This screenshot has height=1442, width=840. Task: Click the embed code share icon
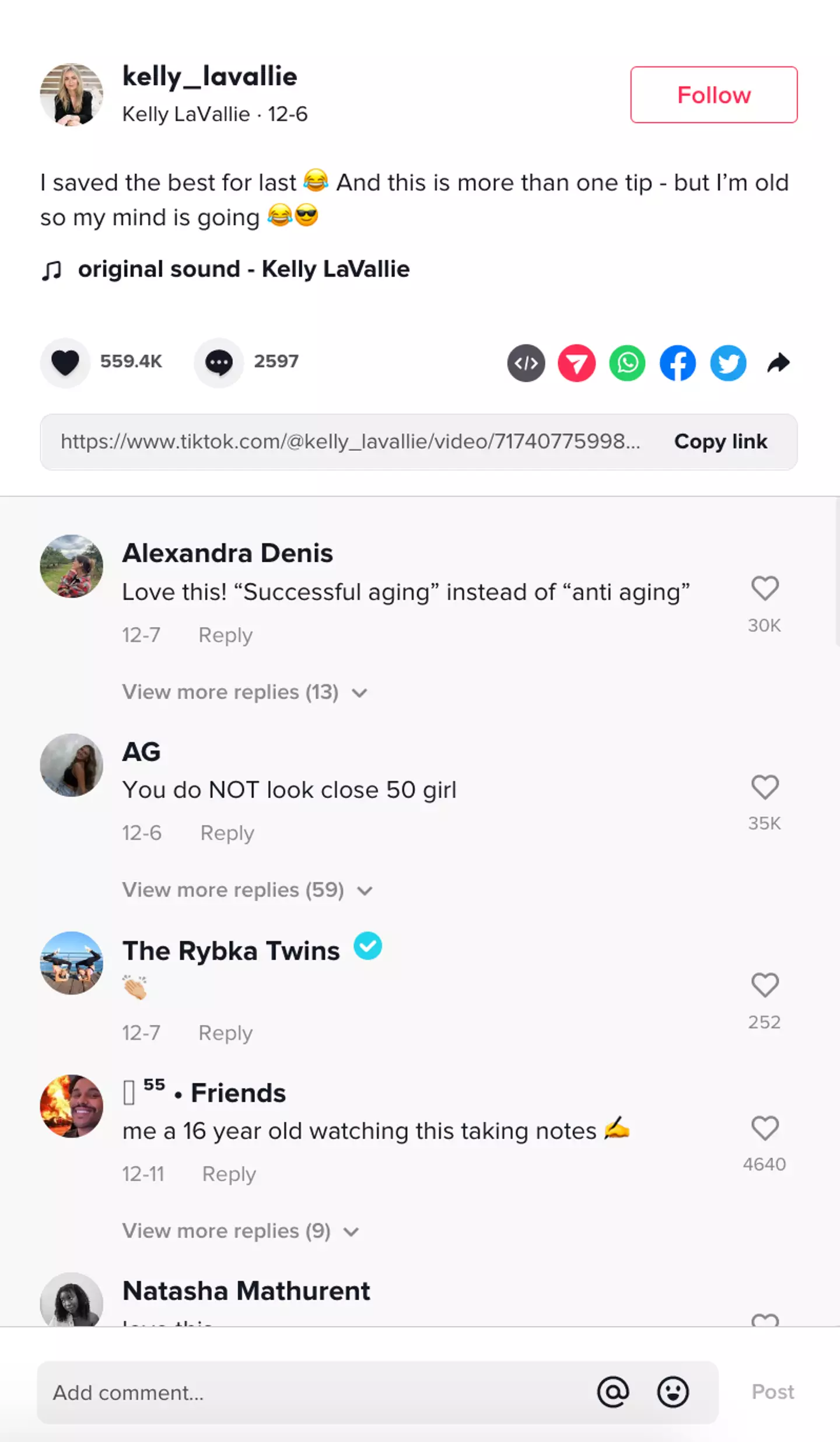click(x=526, y=363)
